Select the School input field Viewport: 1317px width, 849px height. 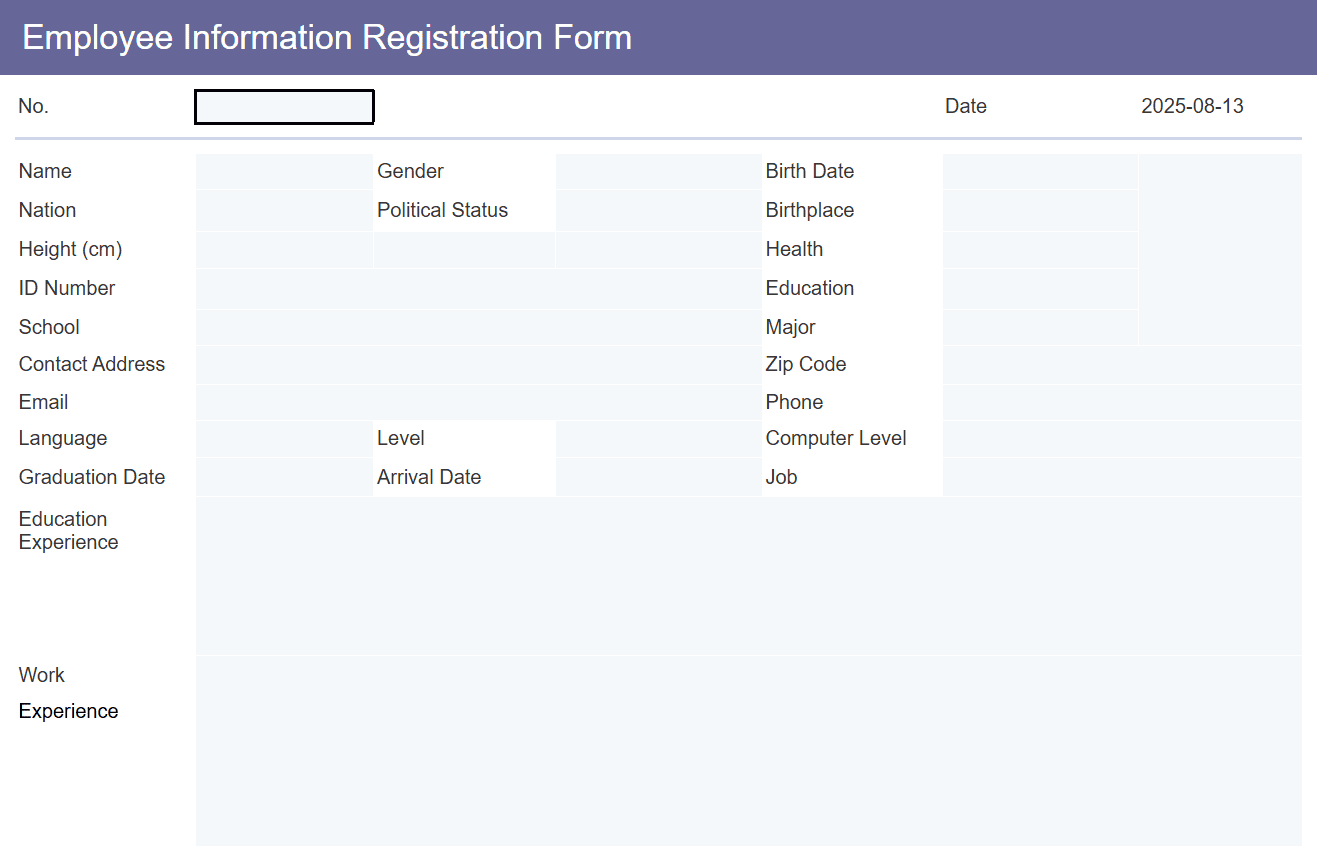pyautogui.click(x=478, y=327)
